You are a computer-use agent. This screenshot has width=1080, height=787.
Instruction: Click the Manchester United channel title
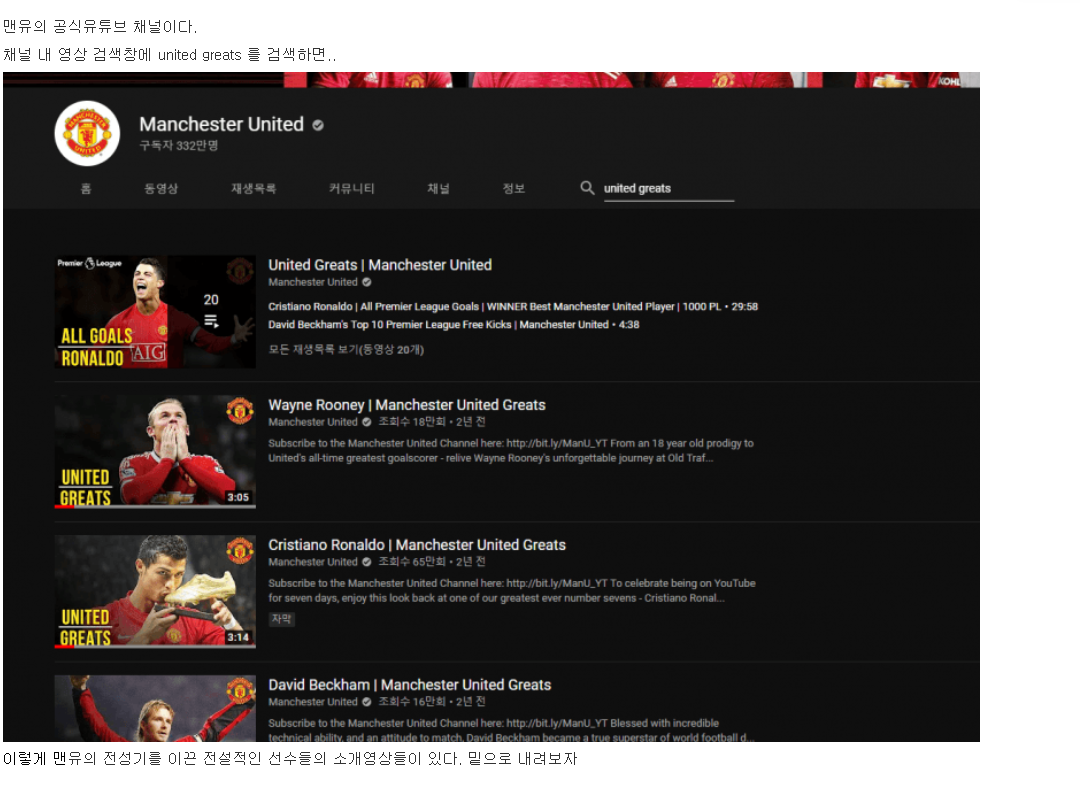pyautogui.click(x=221, y=125)
